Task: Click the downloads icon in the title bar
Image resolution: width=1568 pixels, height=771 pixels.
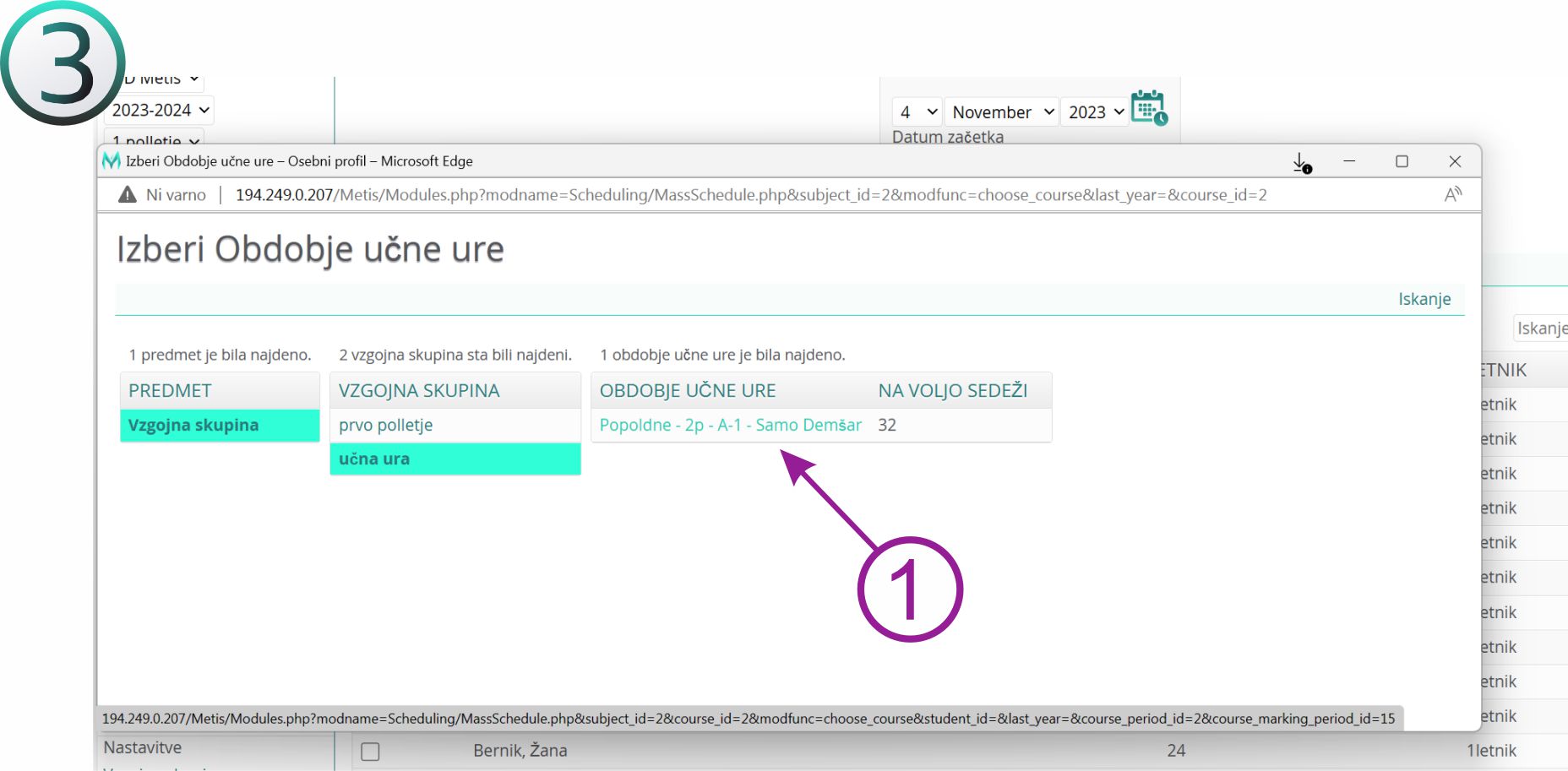Action: point(1301,162)
